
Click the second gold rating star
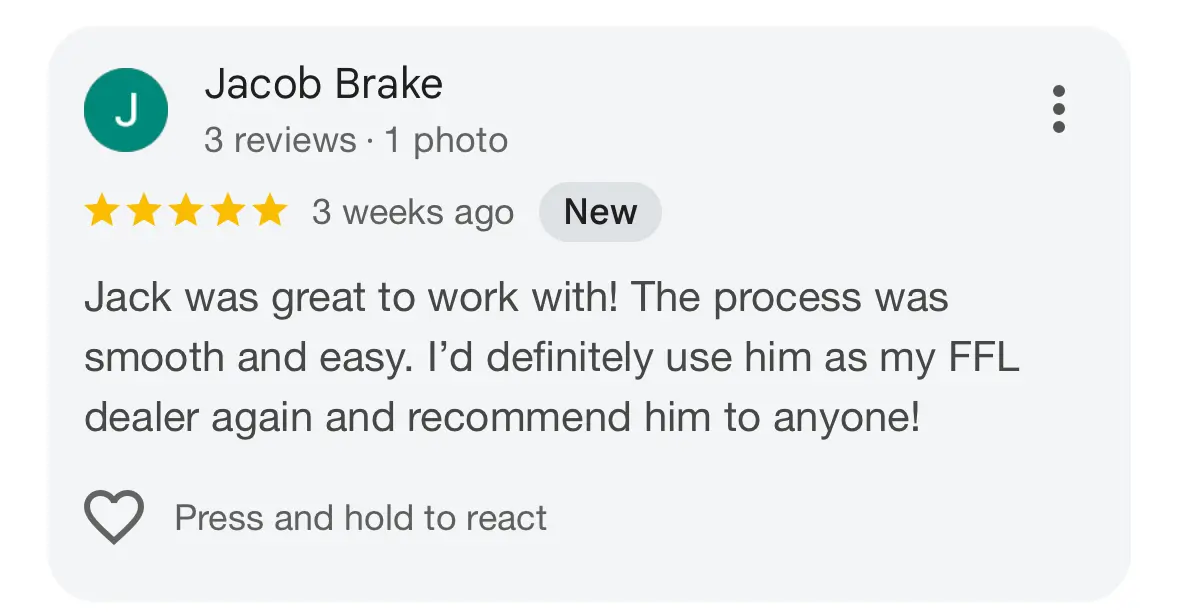(x=142, y=212)
